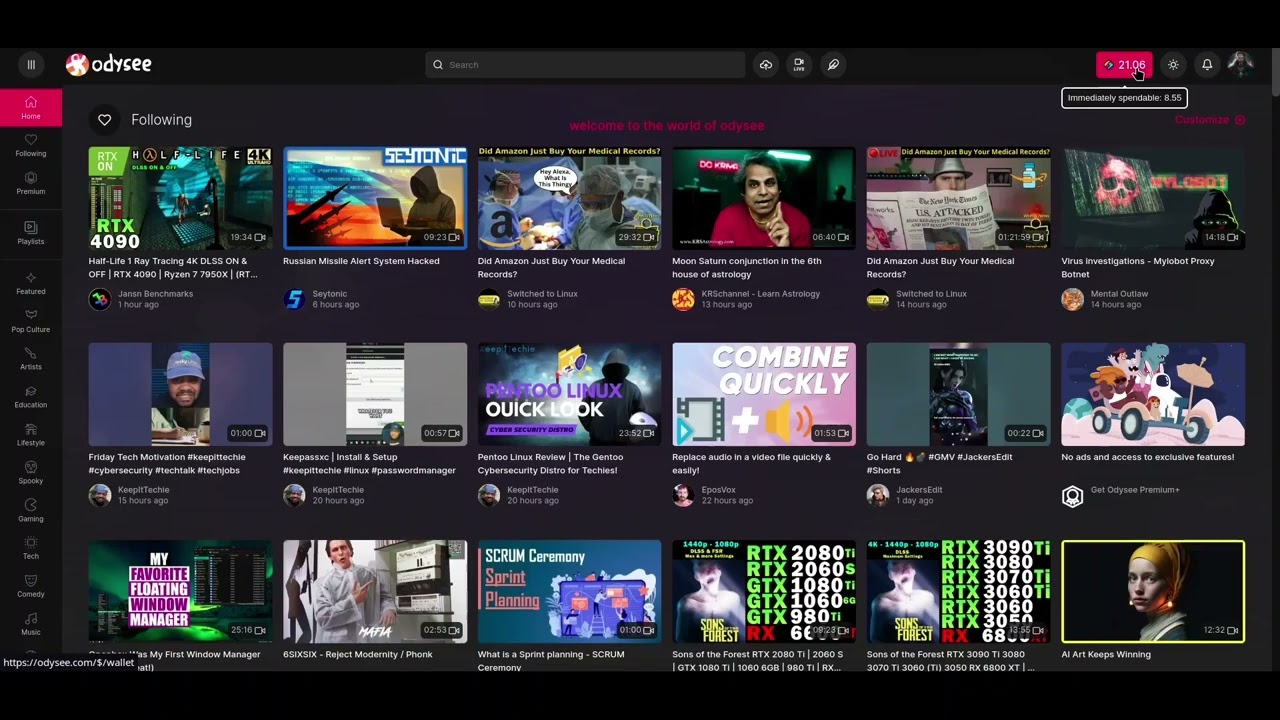Viewport: 1280px width, 720px height.
Task: Open the LIVE 1:21:59 Amazon Medical Records thumbnail
Action: pos(958,198)
